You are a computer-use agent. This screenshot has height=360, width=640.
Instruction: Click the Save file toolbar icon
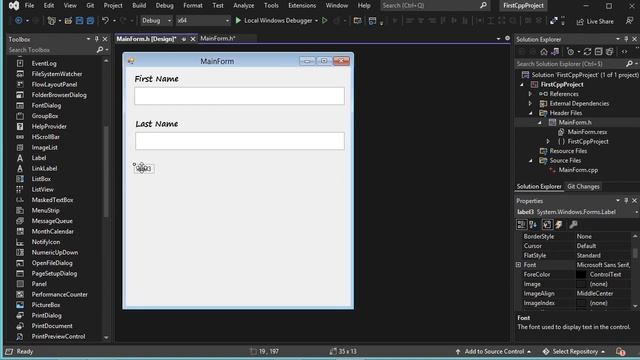[x=79, y=20]
